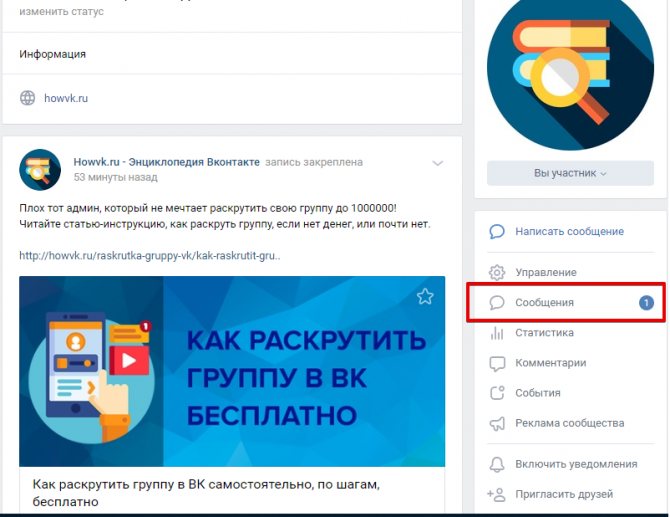The width and height of the screenshot is (670, 517).
Task: Click the small community avatar in the post
Action: (40, 170)
